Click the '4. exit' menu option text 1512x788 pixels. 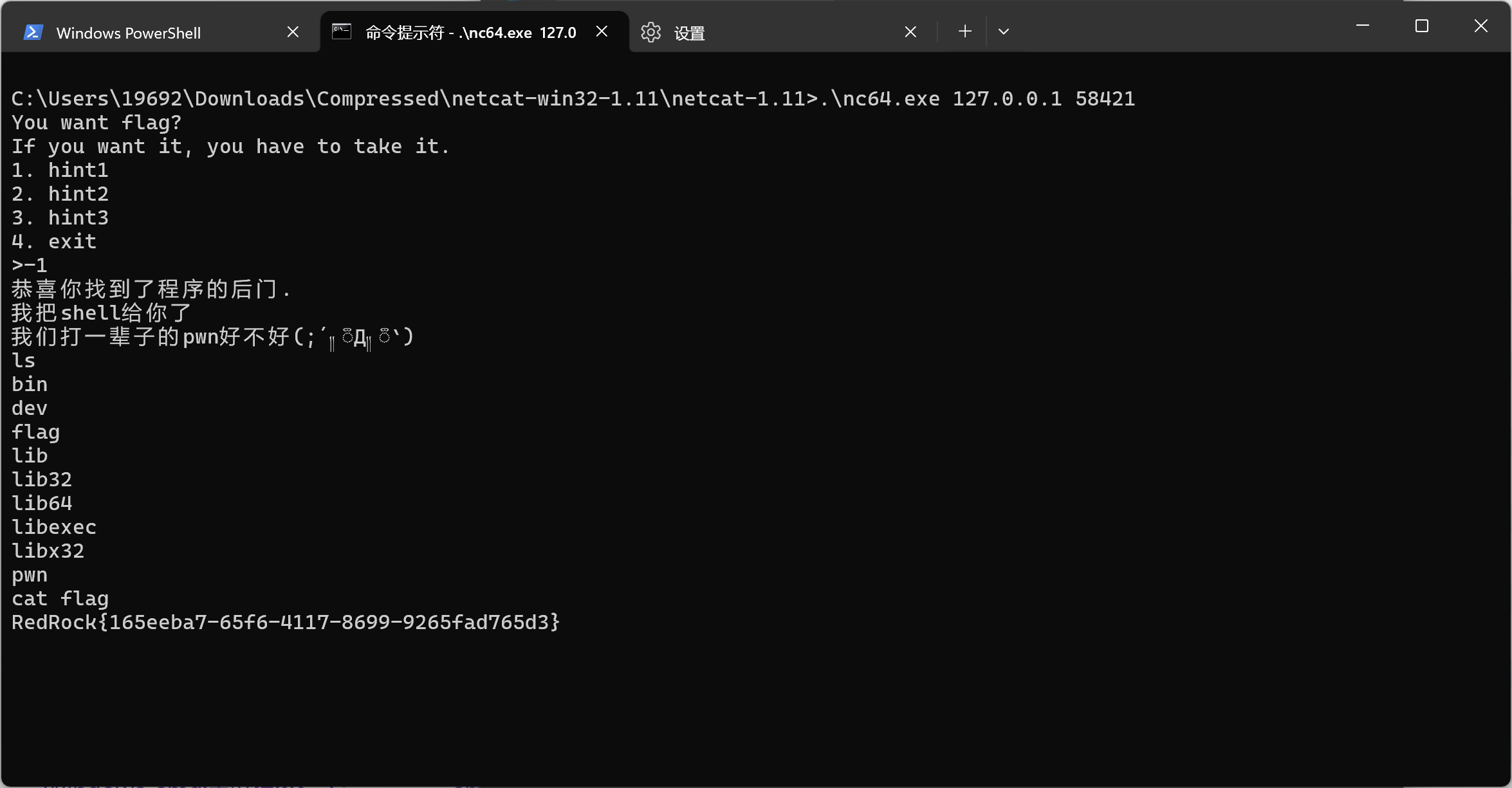pyautogui.click(x=54, y=241)
